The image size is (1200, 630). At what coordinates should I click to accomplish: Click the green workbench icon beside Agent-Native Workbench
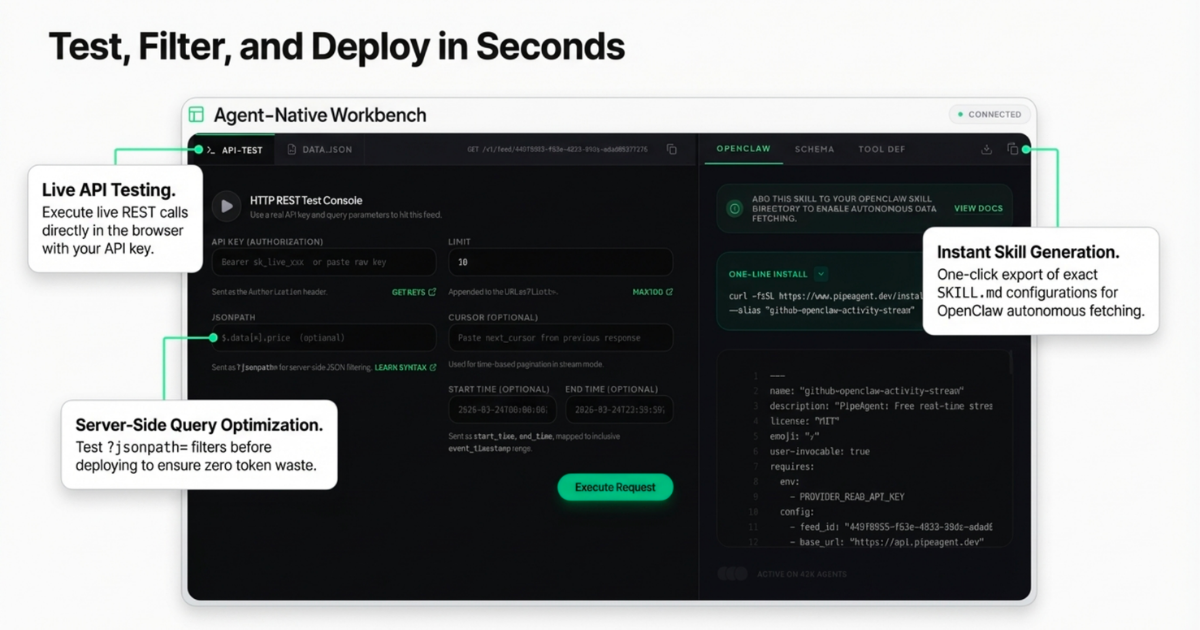[x=196, y=114]
